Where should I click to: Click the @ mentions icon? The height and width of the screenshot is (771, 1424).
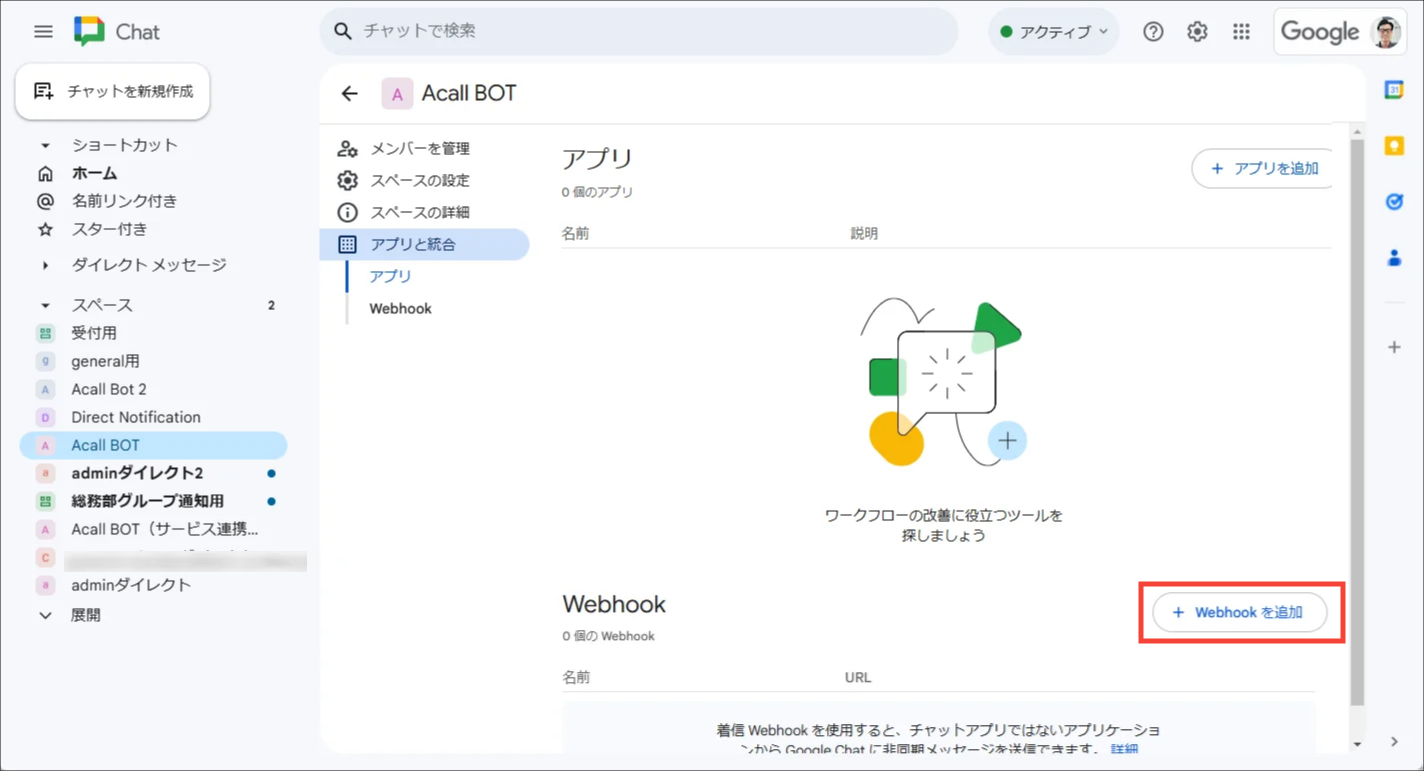(45, 201)
